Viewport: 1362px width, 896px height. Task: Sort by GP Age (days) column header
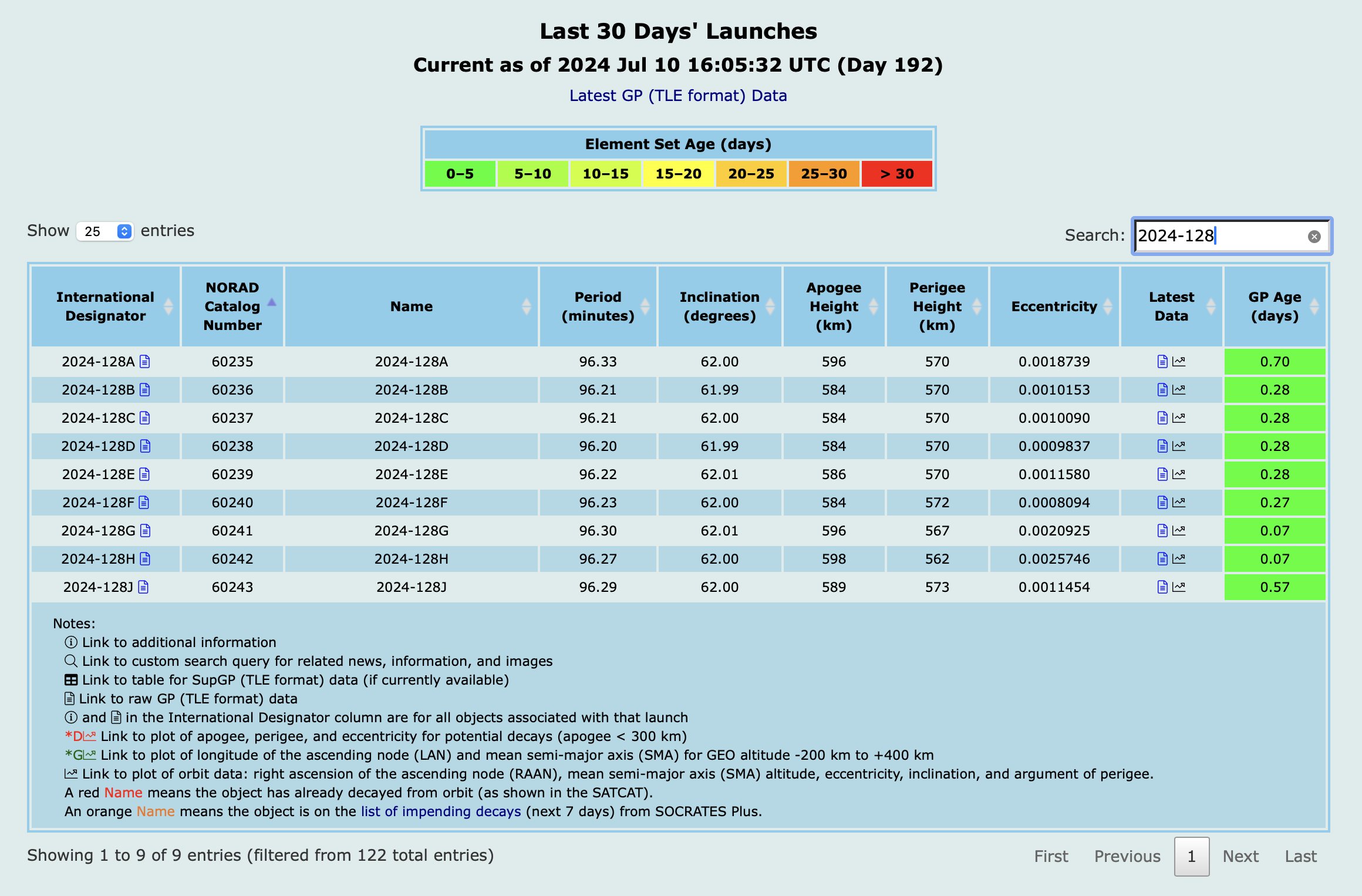coord(1275,306)
